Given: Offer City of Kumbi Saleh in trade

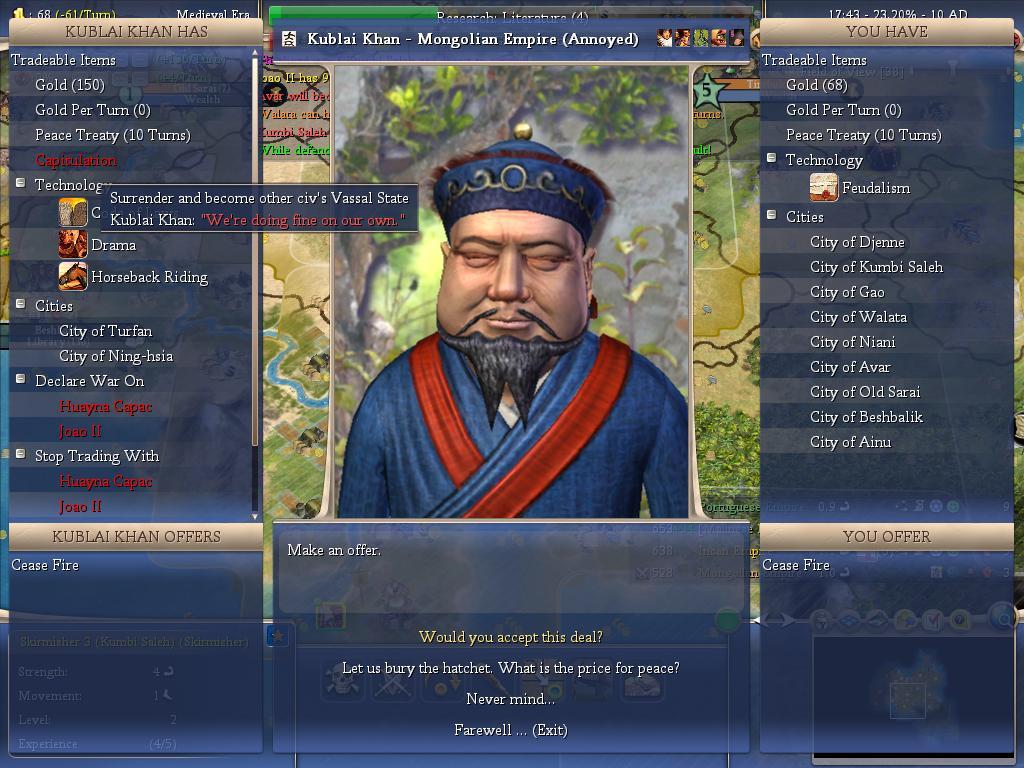Looking at the screenshot, I should click(x=876, y=267).
